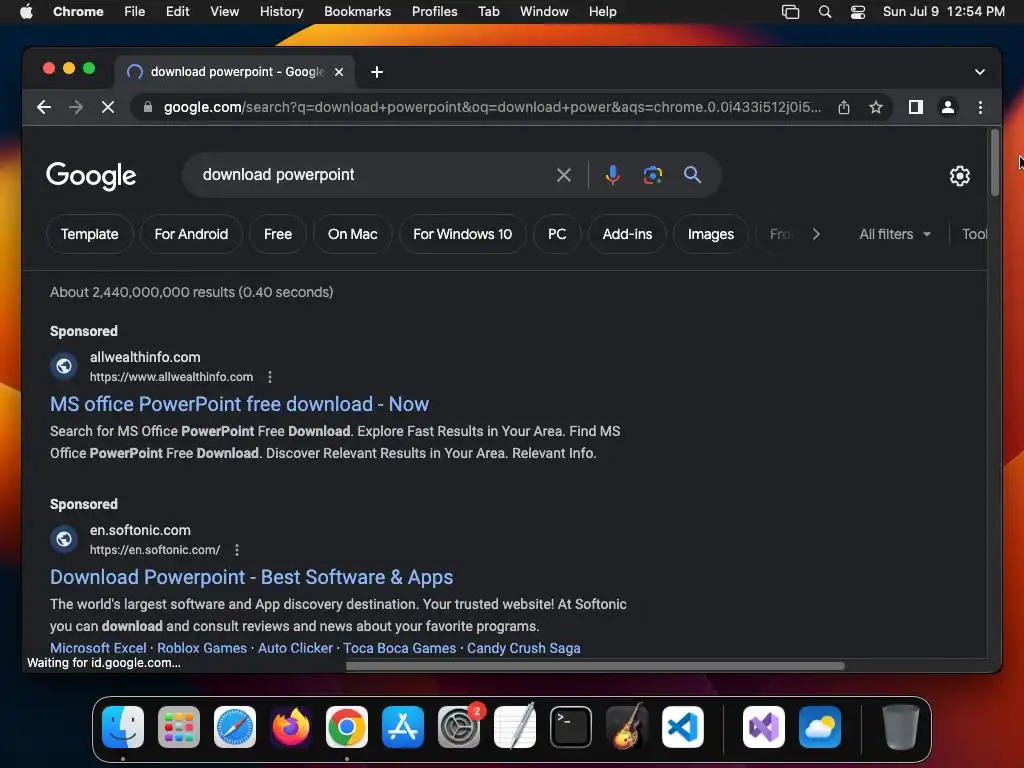Open the Bookmarks menu
Viewport: 1024px width, 768px height.
click(357, 12)
